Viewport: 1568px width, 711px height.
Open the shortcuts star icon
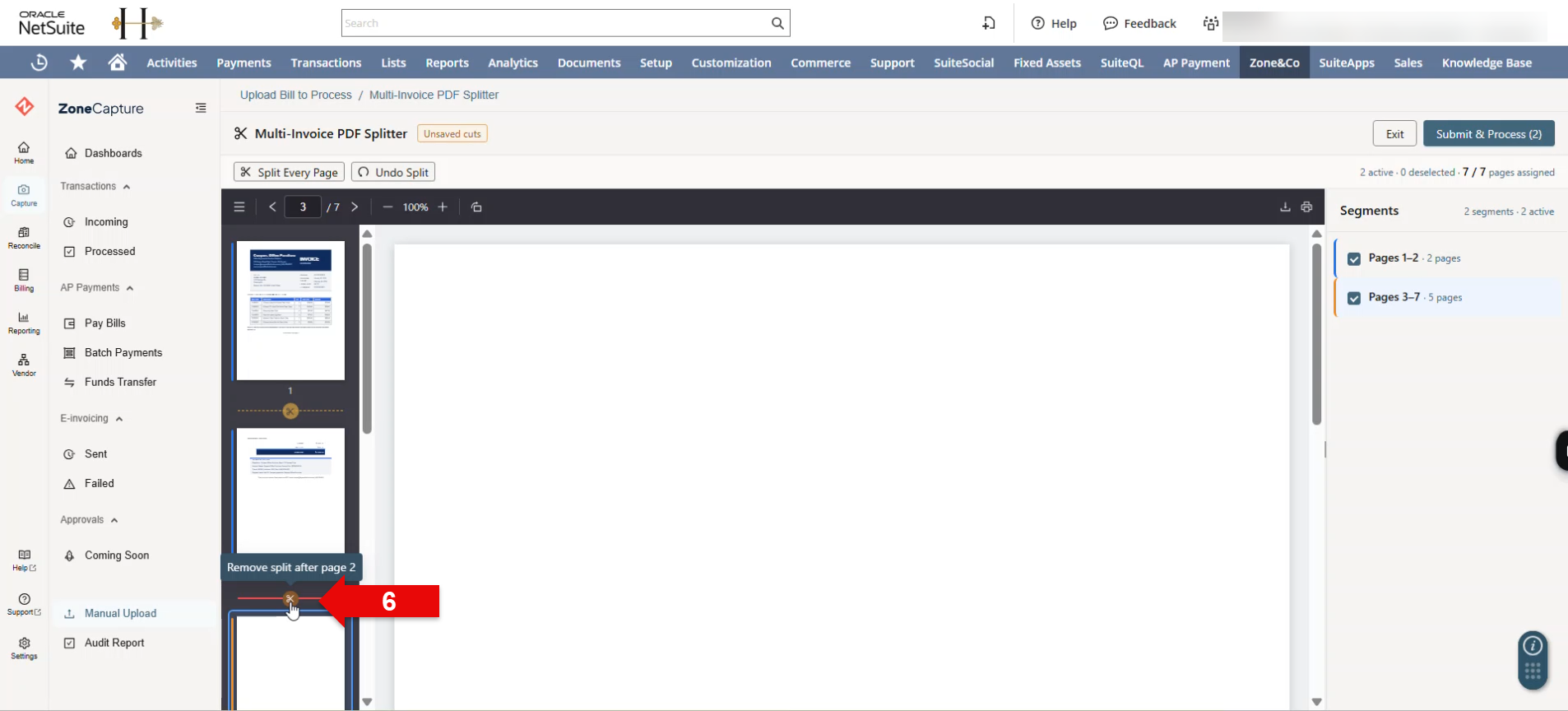coord(78,63)
